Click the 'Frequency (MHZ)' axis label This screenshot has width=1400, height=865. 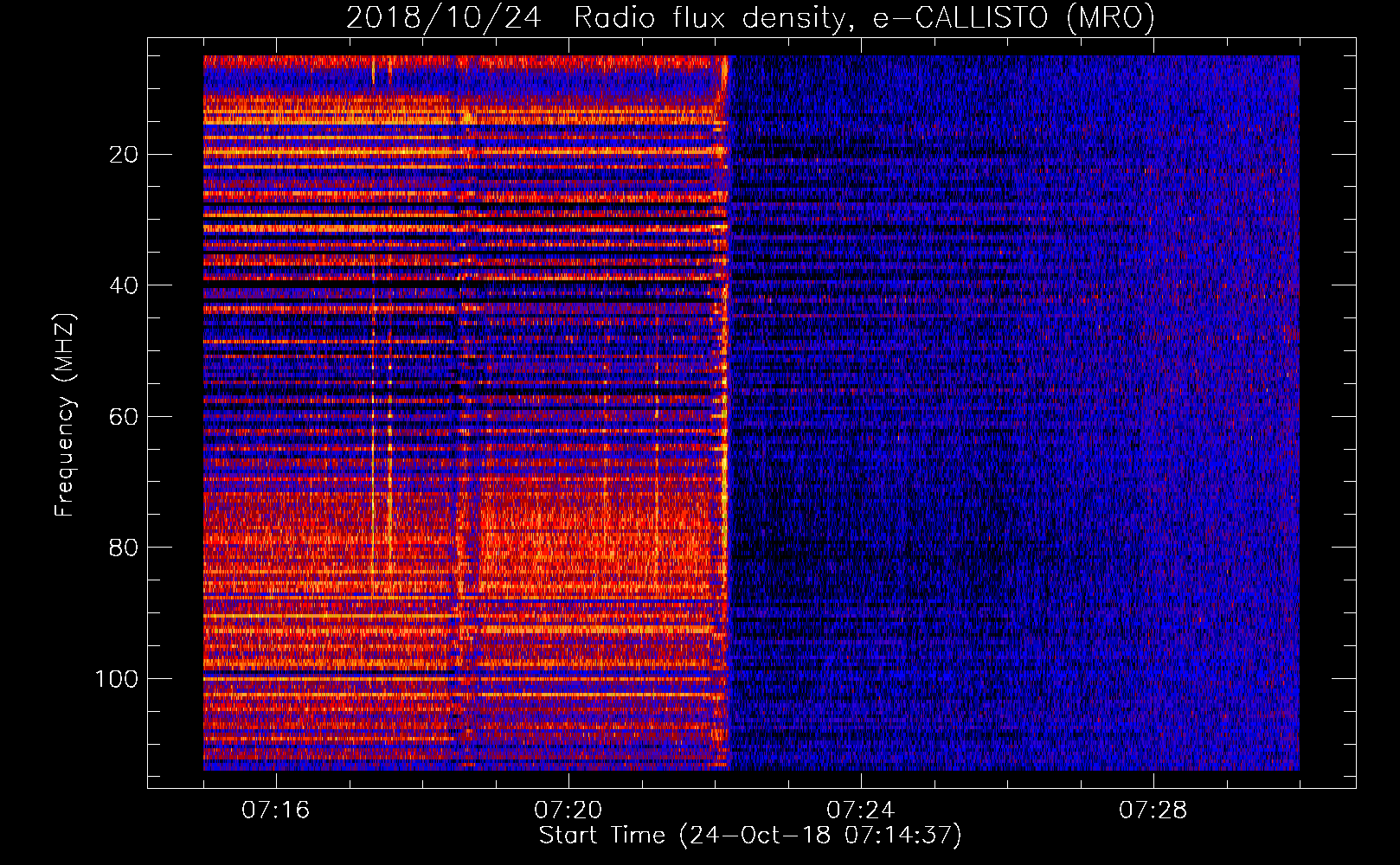[x=65, y=415]
